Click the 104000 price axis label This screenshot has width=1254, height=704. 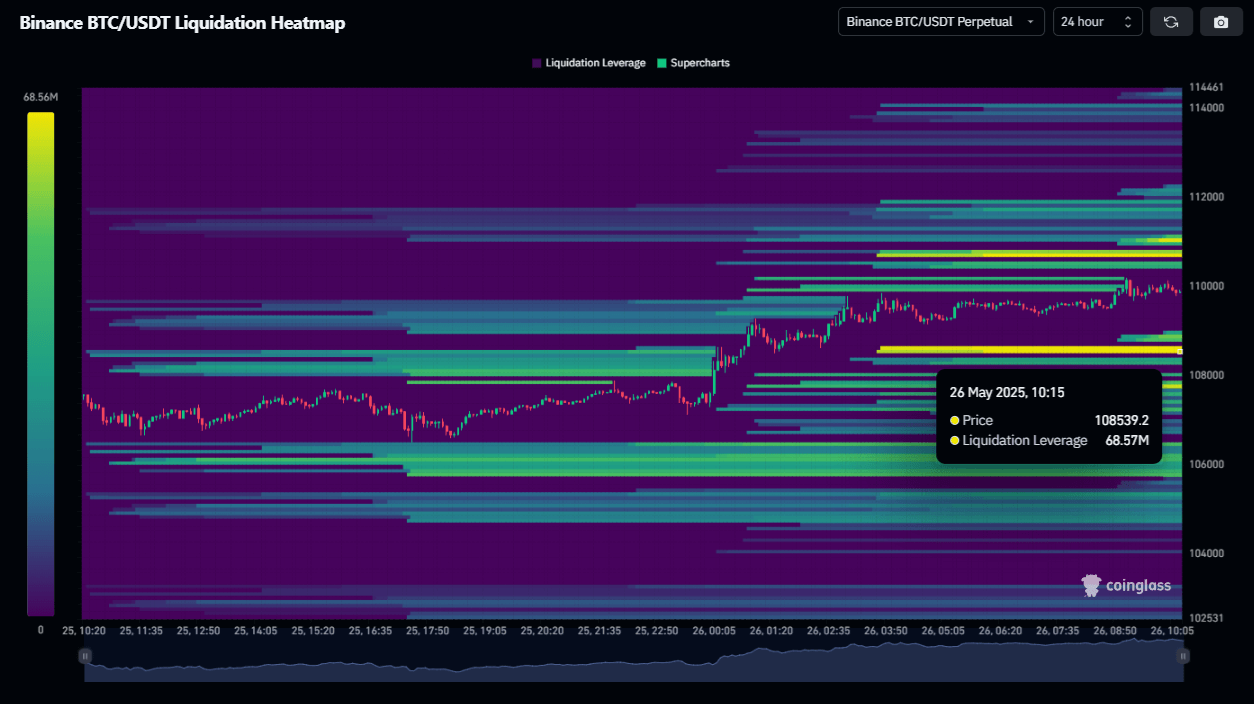pyautogui.click(x=1206, y=553)
